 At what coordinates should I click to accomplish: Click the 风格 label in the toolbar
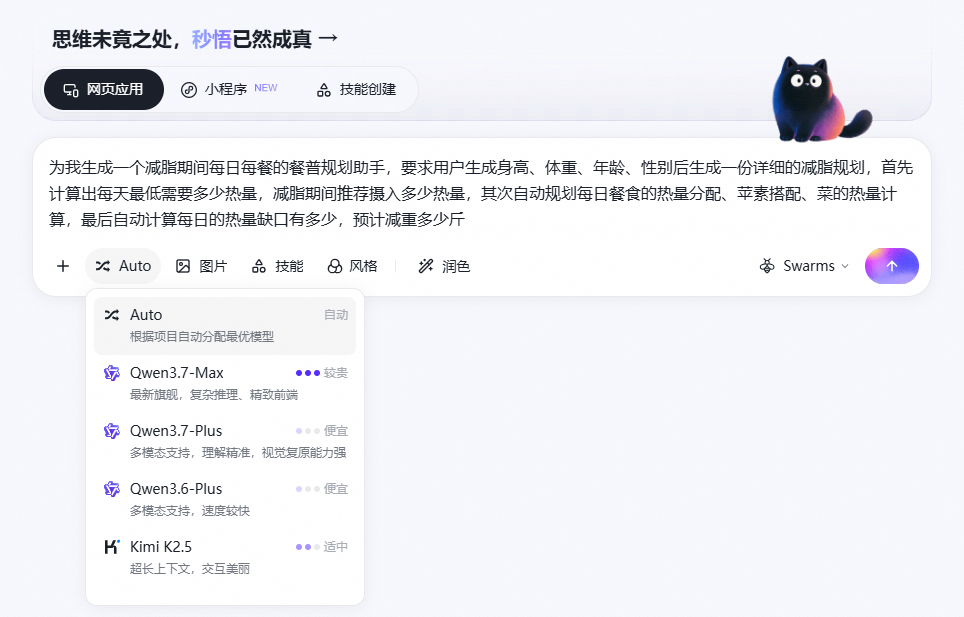tap(363, 266)
